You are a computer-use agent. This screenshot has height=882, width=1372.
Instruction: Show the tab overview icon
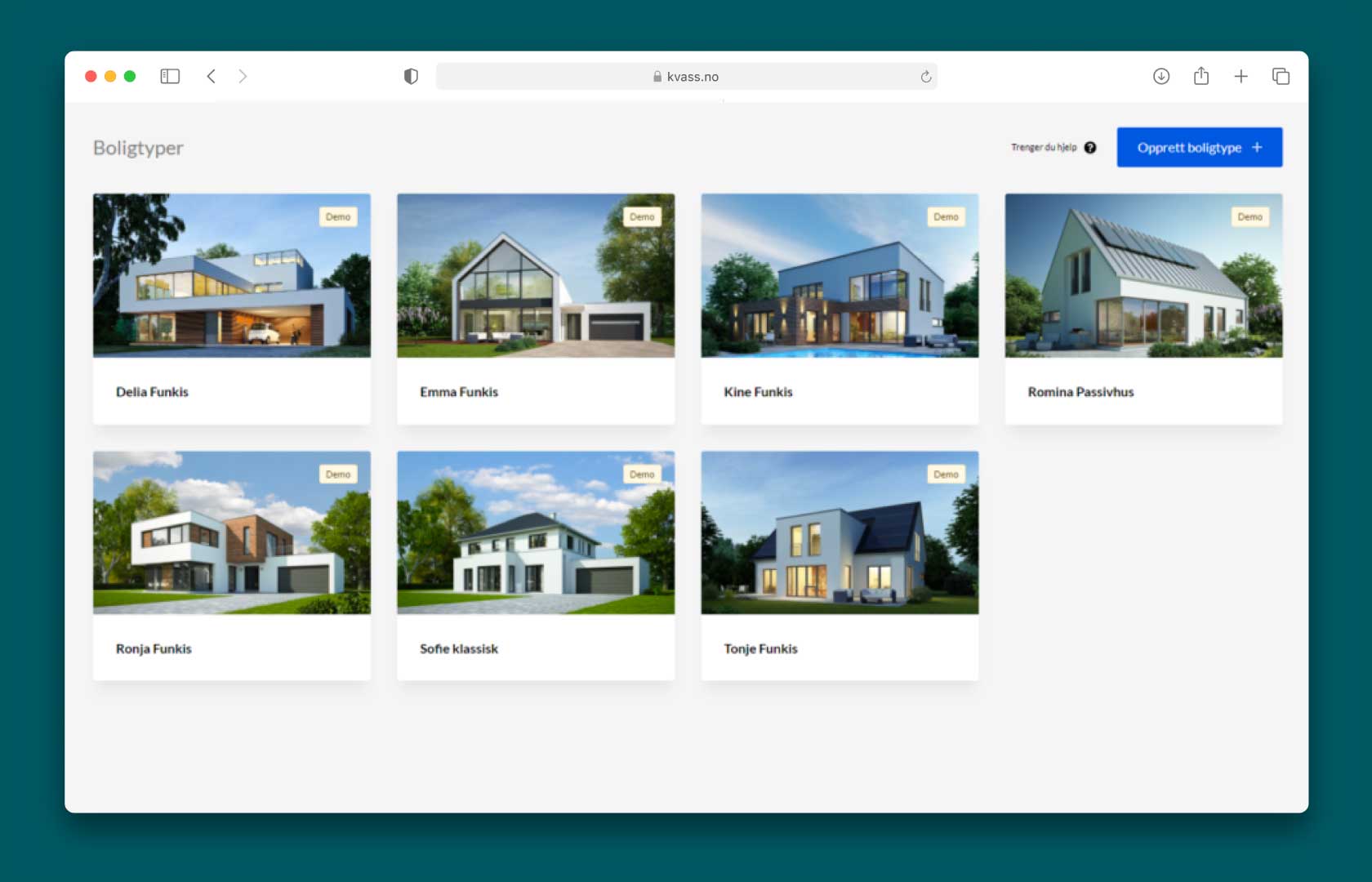pyautogui.click(x=1280, y=77)
